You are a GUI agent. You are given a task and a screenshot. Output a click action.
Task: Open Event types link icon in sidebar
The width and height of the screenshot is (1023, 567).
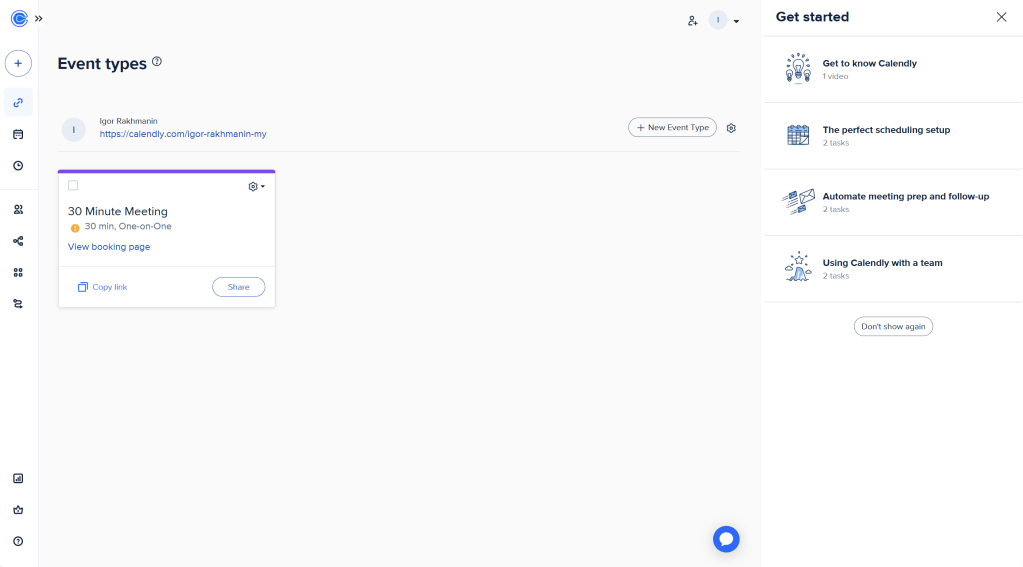[x=18, y=102]
